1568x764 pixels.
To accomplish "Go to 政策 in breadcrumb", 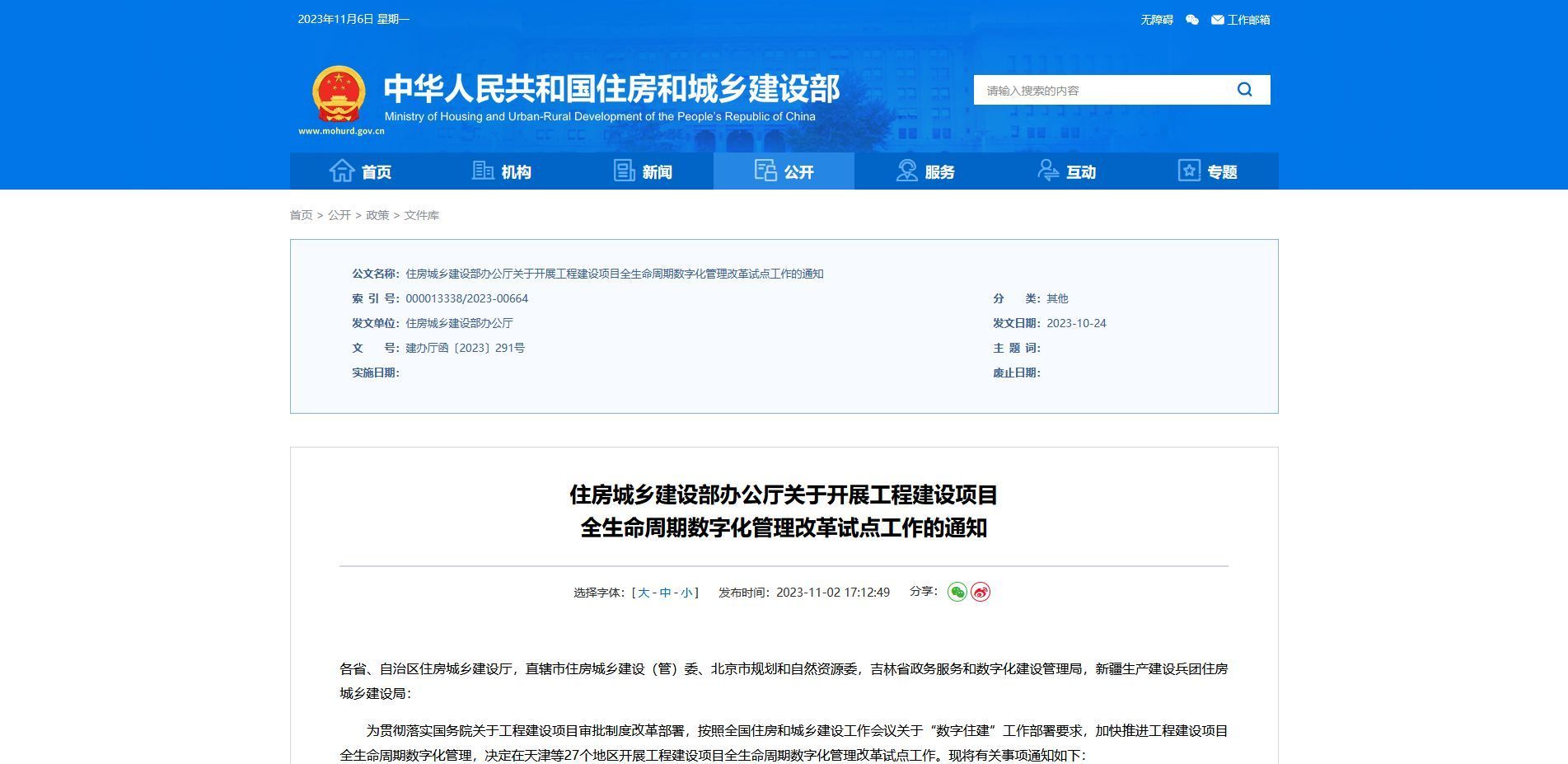I will coord(377,215).
